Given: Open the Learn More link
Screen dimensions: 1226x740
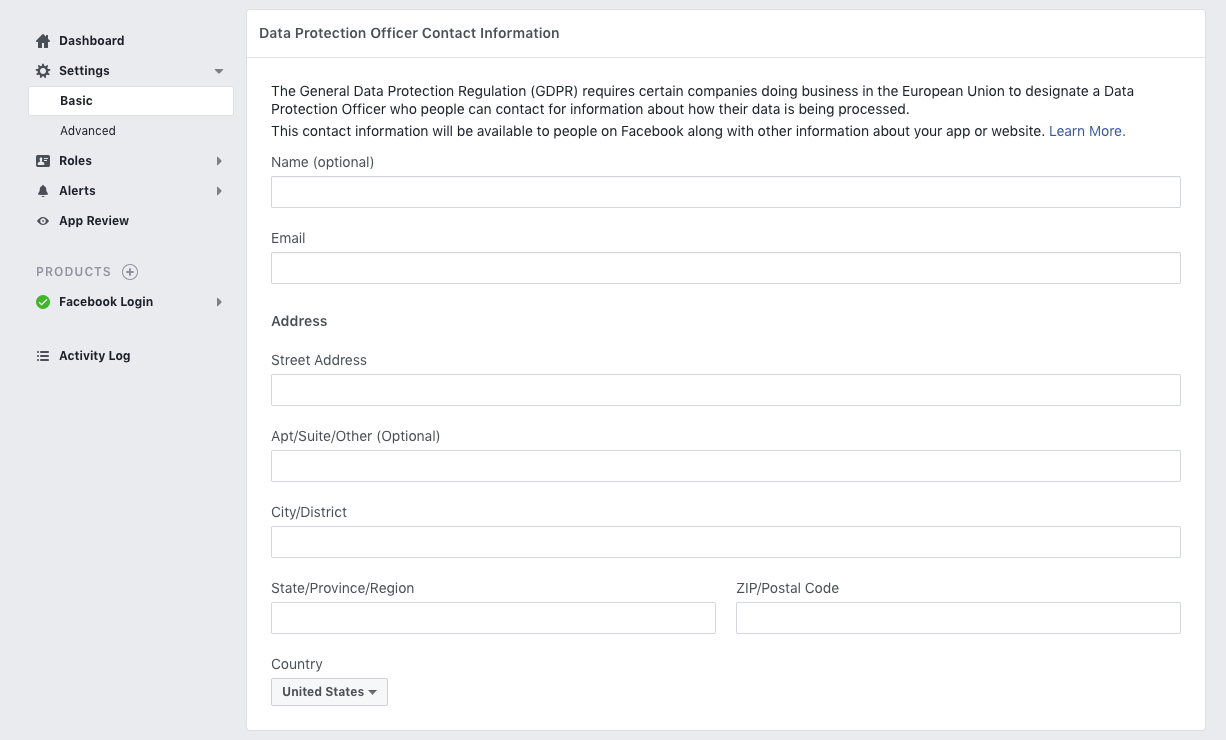Looking at the screenshot, I should [1086, 131].
